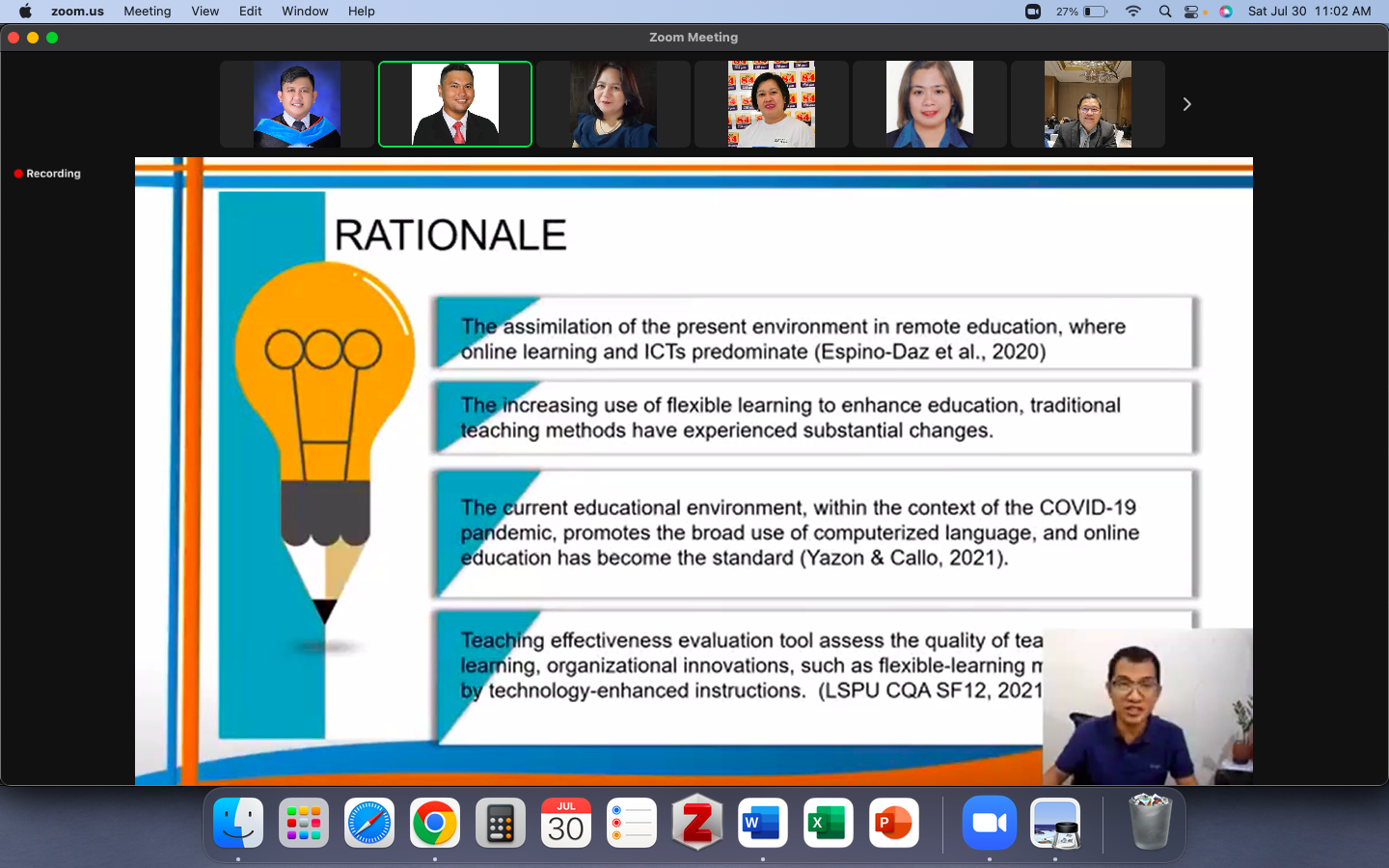
Task: Select the highlighted active speaker thumbnail
Action: [x=455, y=104]
